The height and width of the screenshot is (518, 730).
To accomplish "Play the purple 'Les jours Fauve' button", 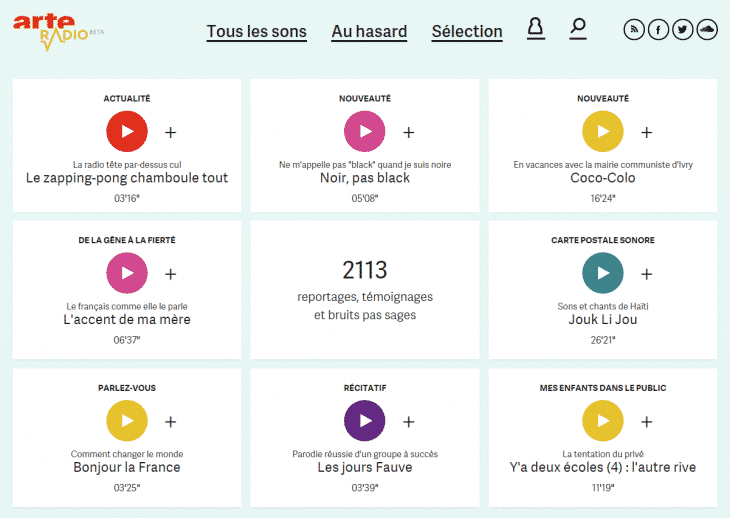I will [364, 421].
